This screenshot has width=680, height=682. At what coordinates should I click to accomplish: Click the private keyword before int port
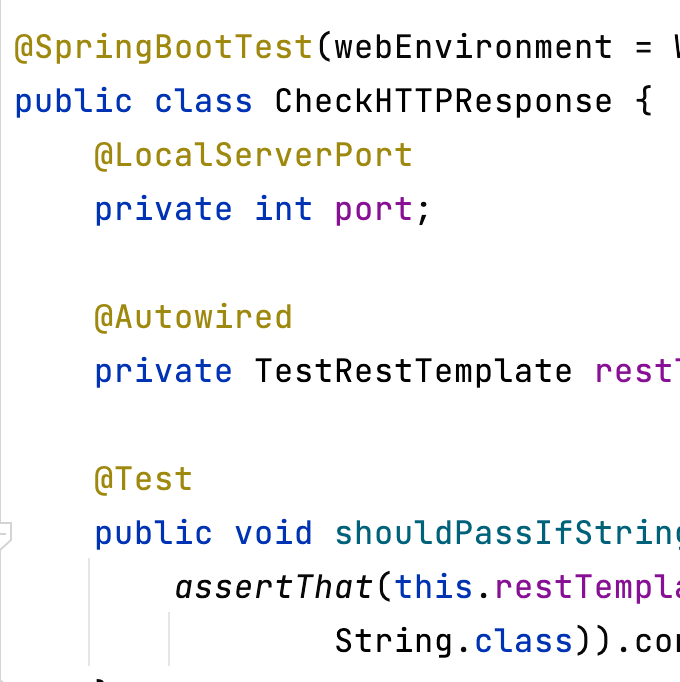point(163,209)
